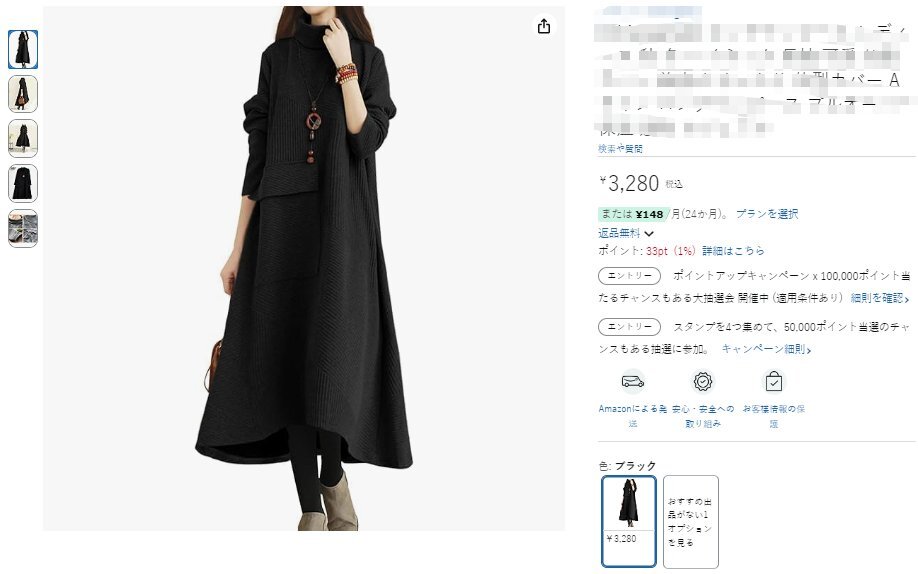This screenshot has height=574, width=918.
Task: Click the share icon on product image
Action: 544,26
